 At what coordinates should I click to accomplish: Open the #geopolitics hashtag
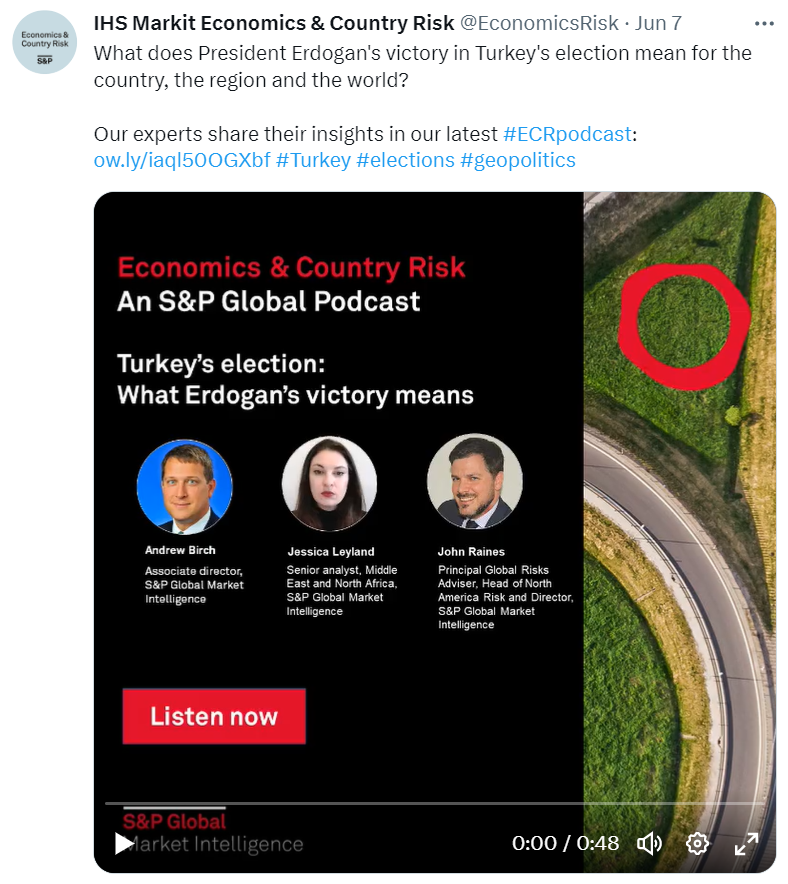(x=517, y=160)
